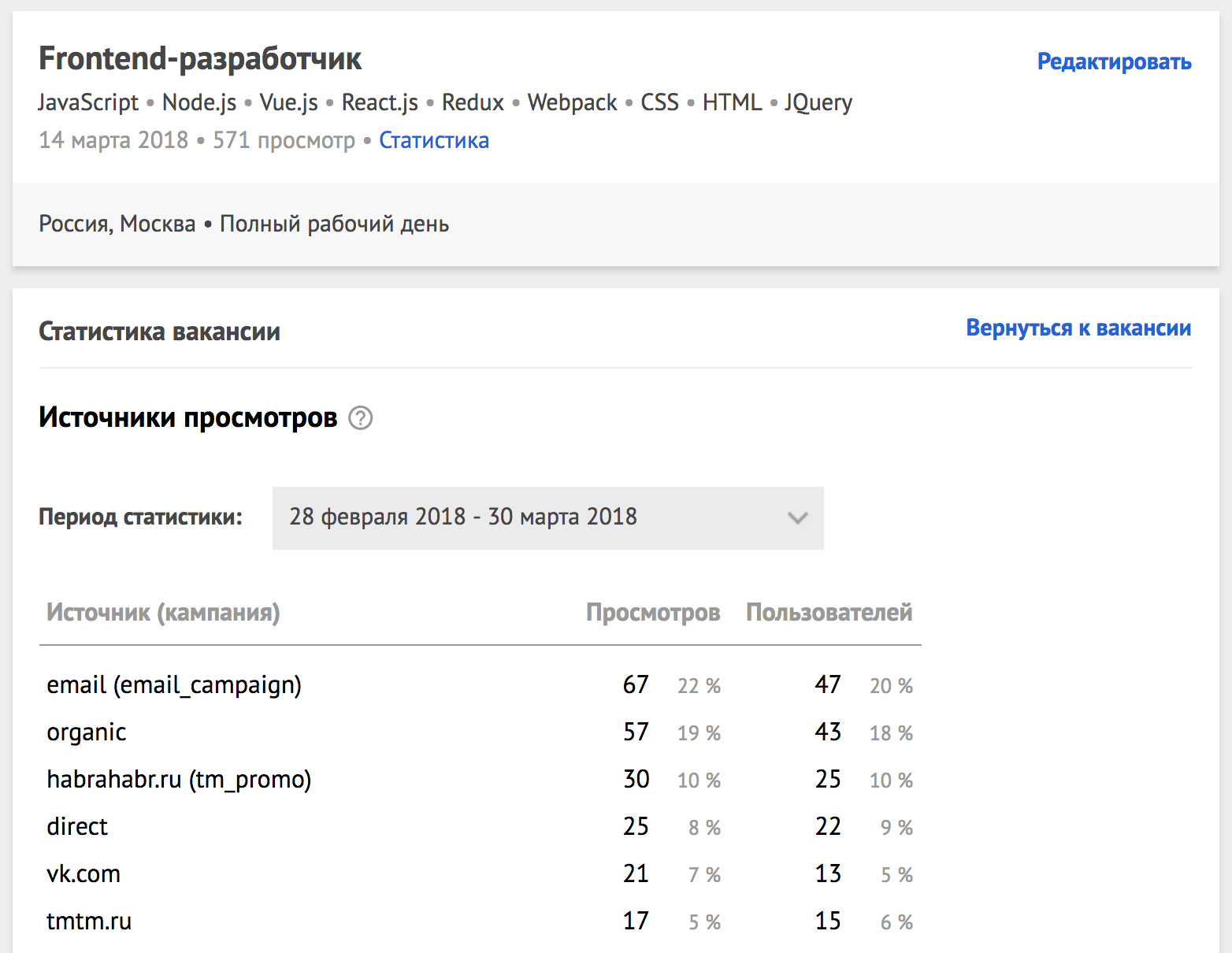Click the React.js skill tag
The width and height of the screenshot is (1232, 953).
point(380,102)
